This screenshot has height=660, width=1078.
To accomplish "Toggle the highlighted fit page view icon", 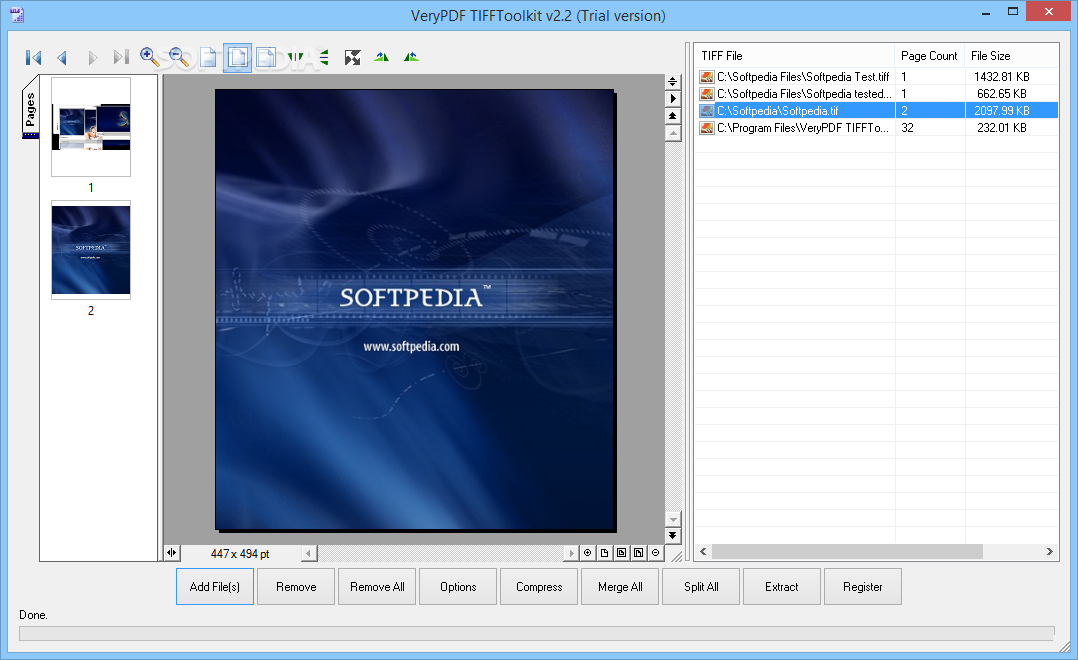I will point(238,58).
